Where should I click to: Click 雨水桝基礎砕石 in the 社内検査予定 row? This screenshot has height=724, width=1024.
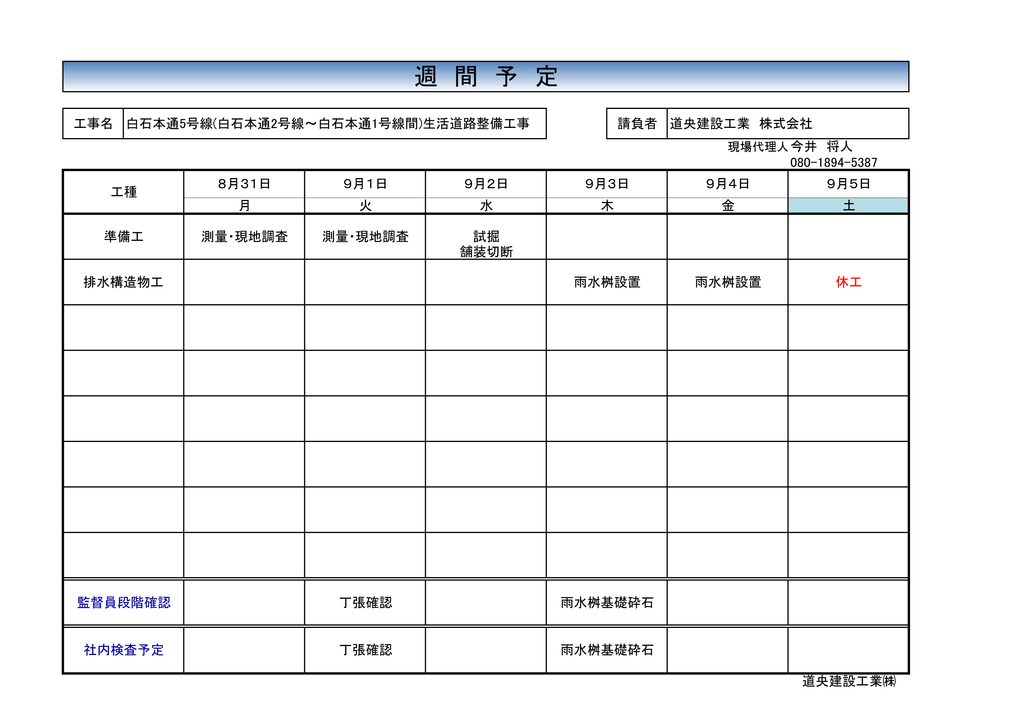click(x=607, y=650)
